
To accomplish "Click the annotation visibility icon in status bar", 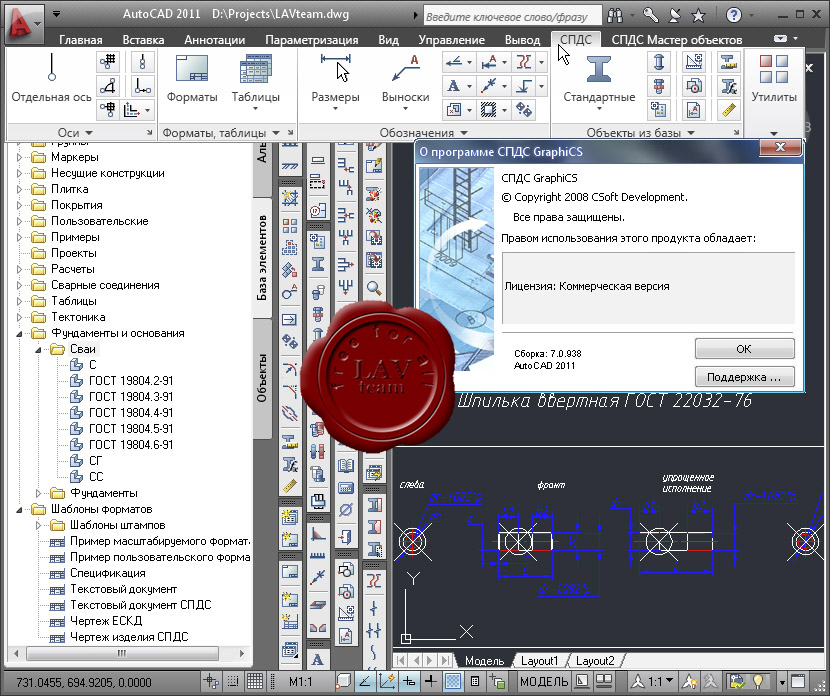I will click(x=690, y=680).
